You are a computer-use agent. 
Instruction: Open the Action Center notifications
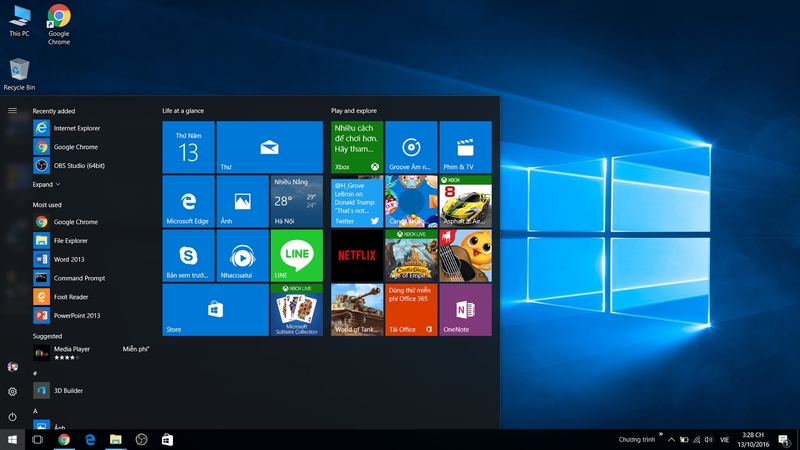point(784,440)
